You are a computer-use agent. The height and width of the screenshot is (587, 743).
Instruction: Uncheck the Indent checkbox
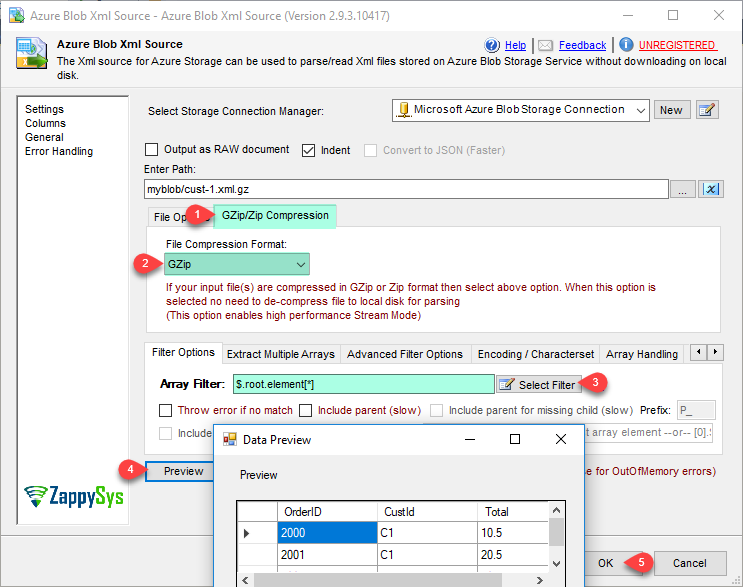point(308,150)
